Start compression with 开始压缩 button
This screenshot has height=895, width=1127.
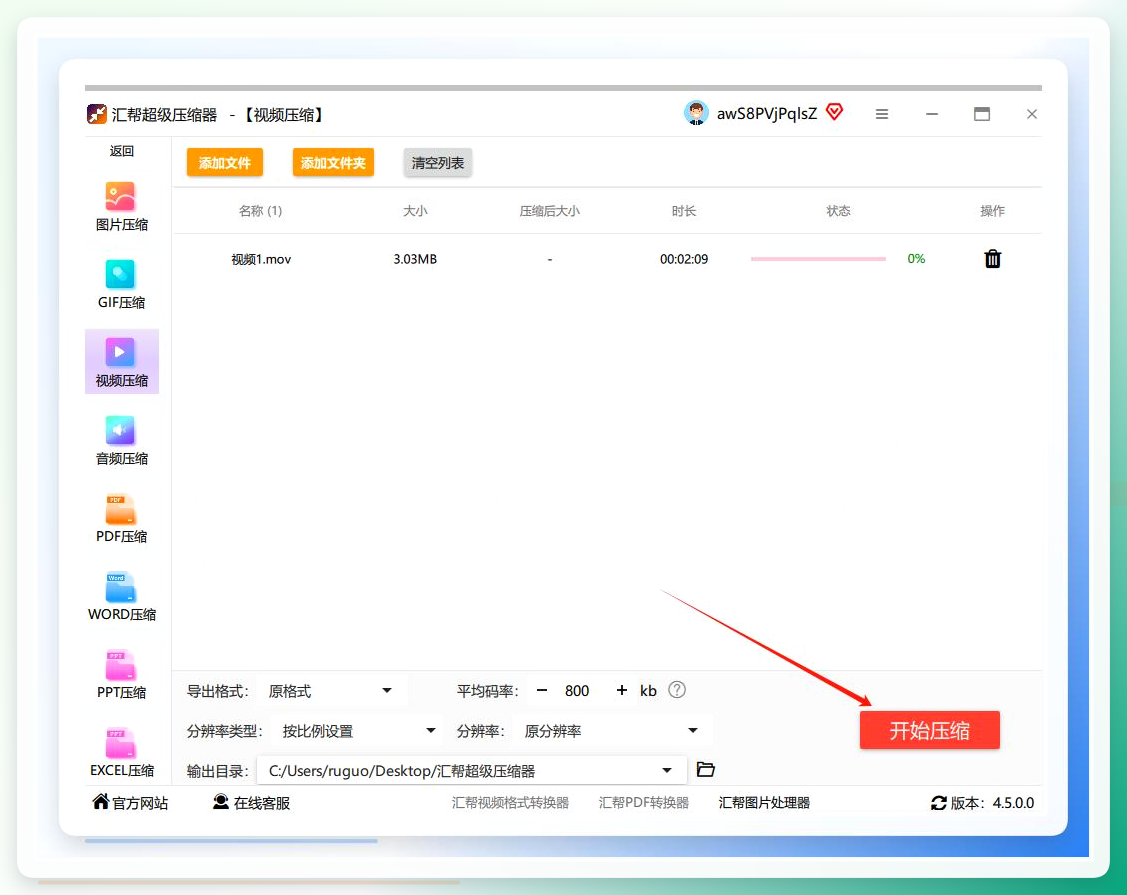coord(929,730)
